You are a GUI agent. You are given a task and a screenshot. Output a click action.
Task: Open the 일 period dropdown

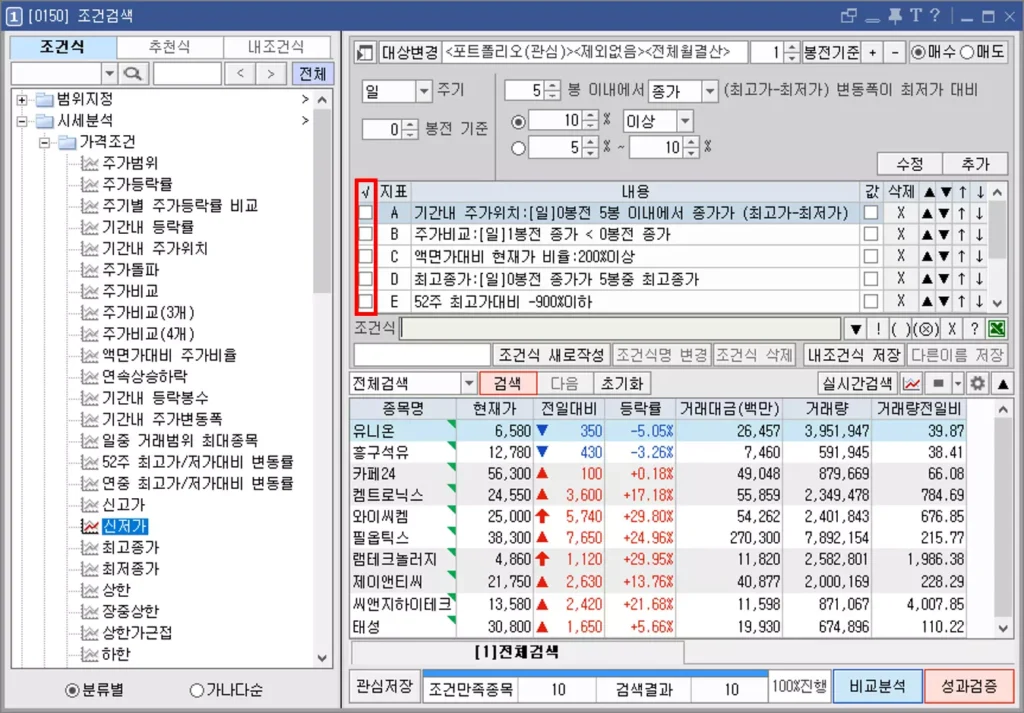pos(424,91)
